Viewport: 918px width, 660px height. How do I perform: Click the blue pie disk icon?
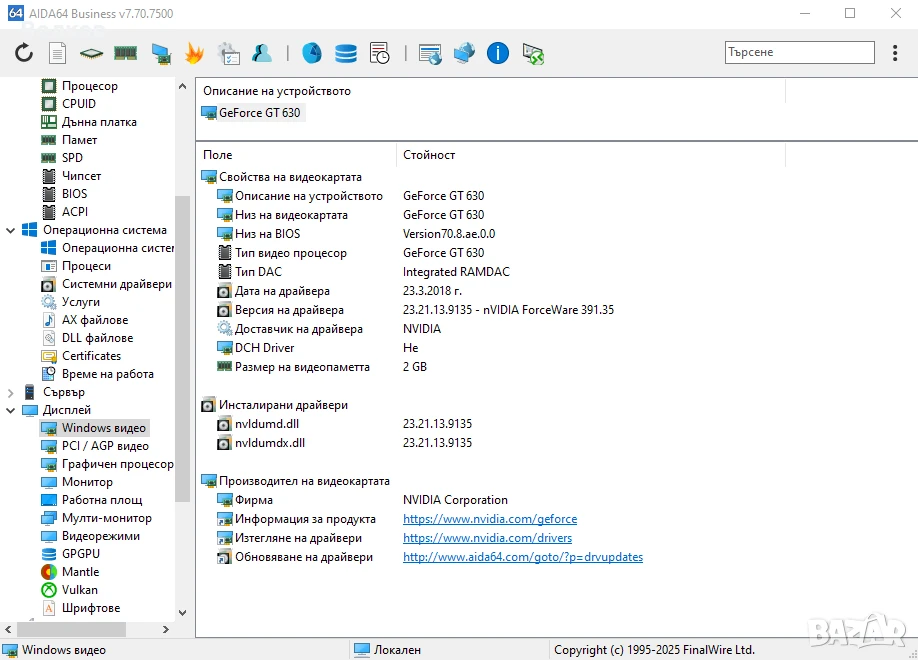(x=311, y=53)
